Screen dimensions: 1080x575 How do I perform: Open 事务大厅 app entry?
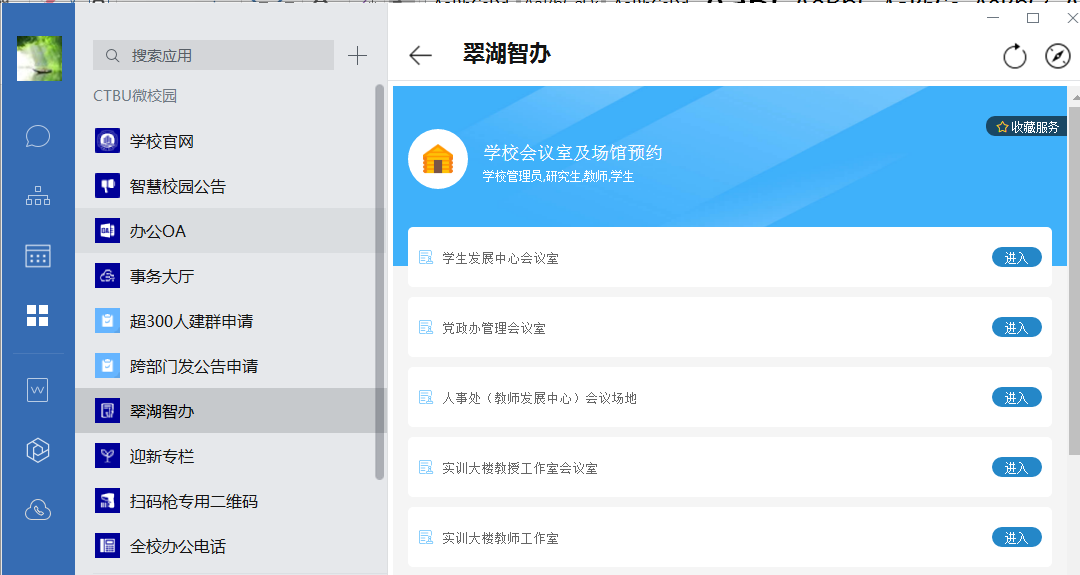pyautogui.click(x=161, y=276)
